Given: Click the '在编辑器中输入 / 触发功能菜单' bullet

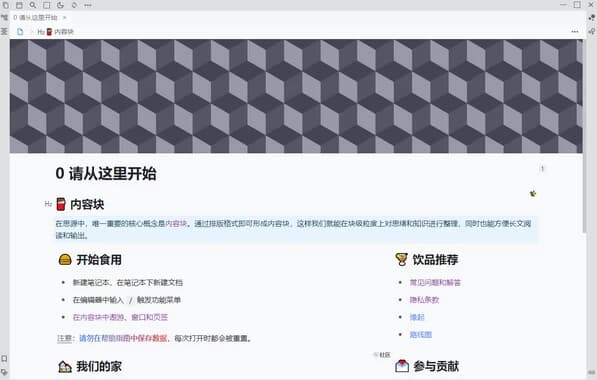Looking at the screenshot, I should 127,300.
